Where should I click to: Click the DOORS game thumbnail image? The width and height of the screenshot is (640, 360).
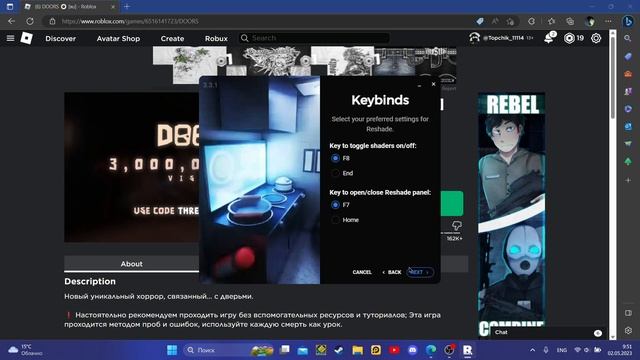coord(131,167)
